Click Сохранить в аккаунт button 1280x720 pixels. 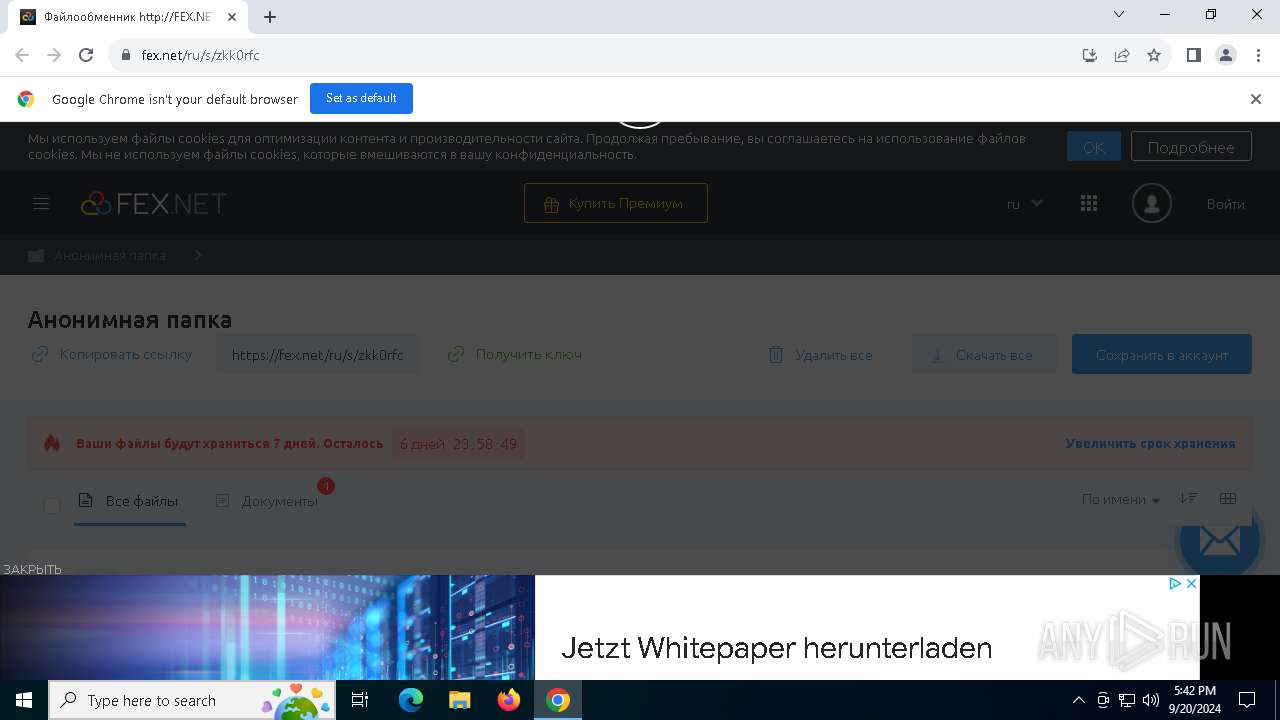click(1162, 355)
